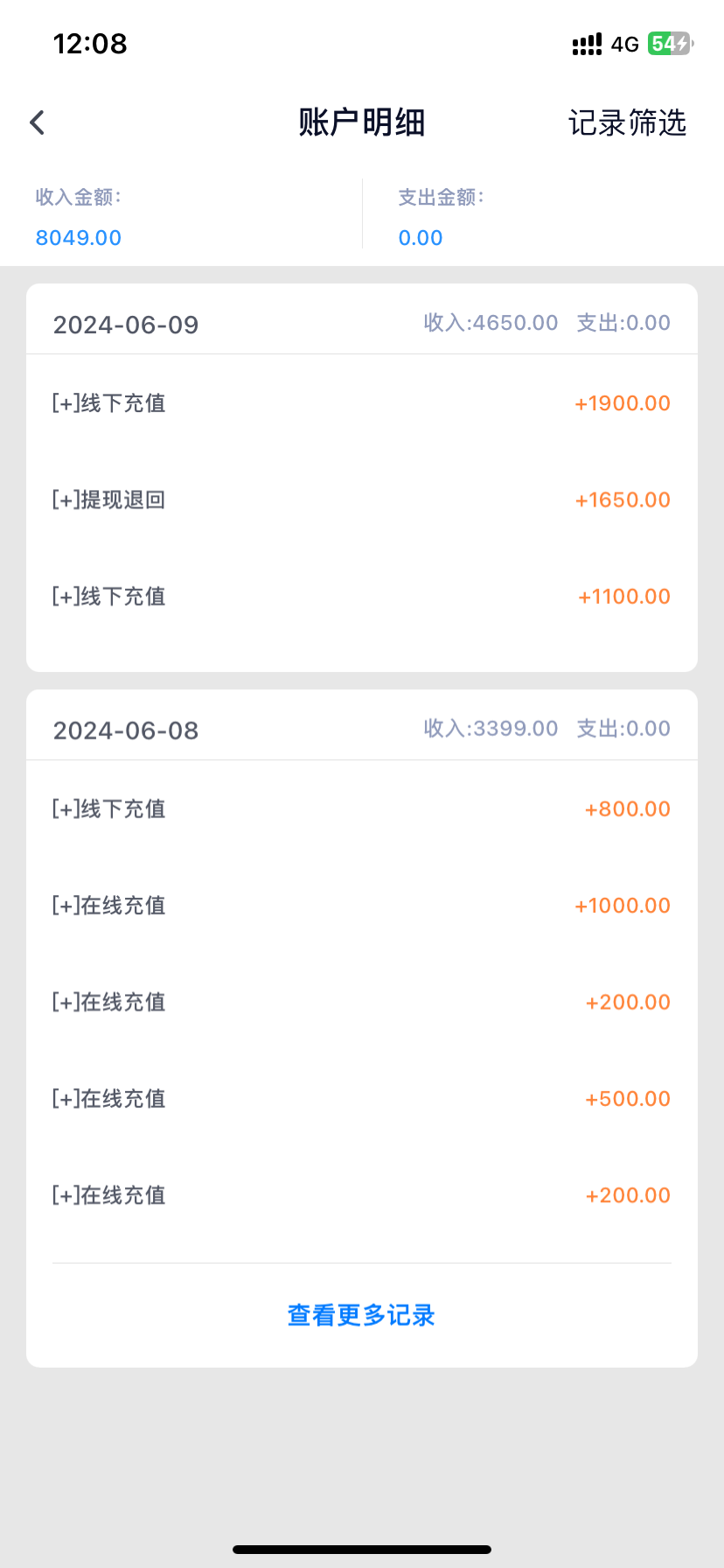Open the +500.00 在线充值 entry

(361, 1099)
